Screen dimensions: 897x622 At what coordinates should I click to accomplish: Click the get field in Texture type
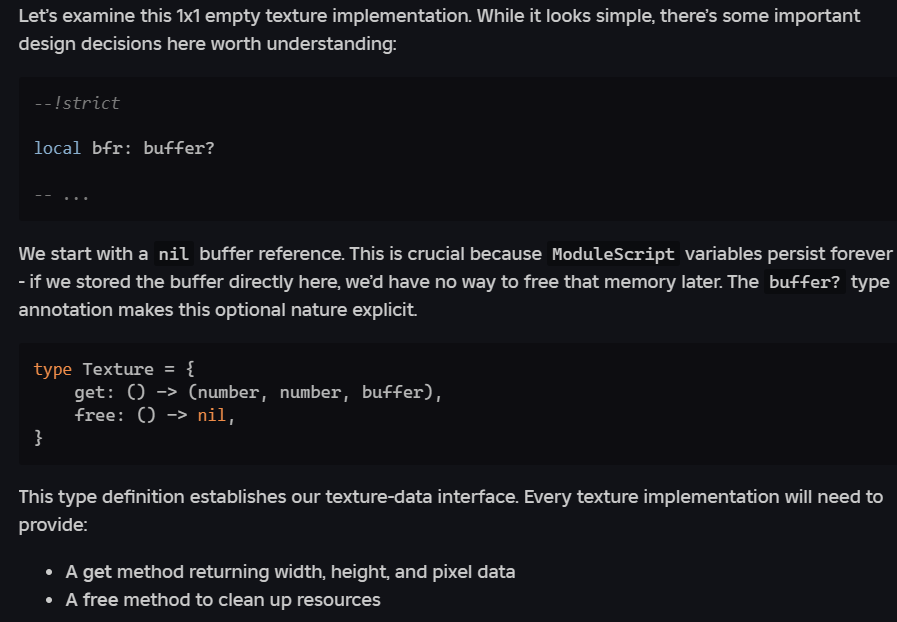89,392
